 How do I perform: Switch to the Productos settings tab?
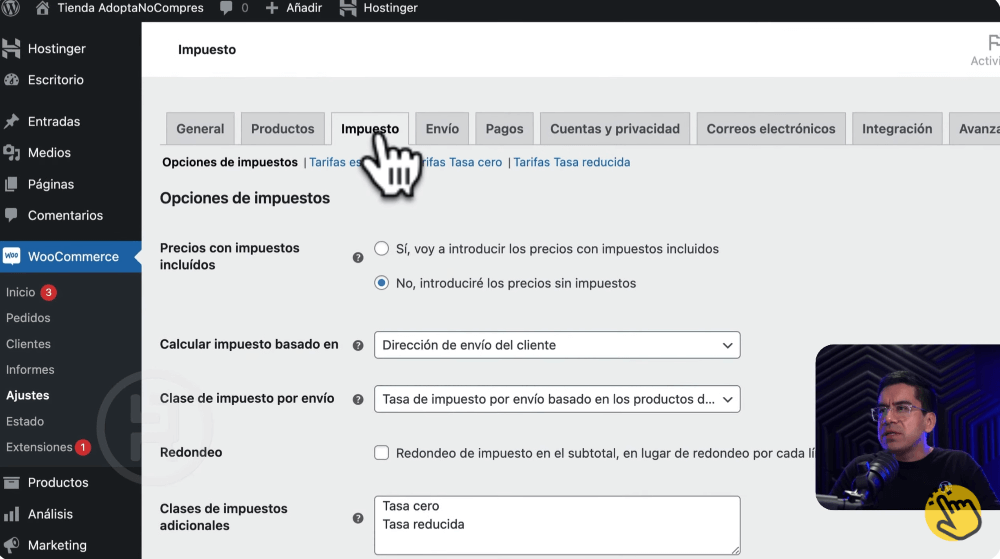pos(283,129)
